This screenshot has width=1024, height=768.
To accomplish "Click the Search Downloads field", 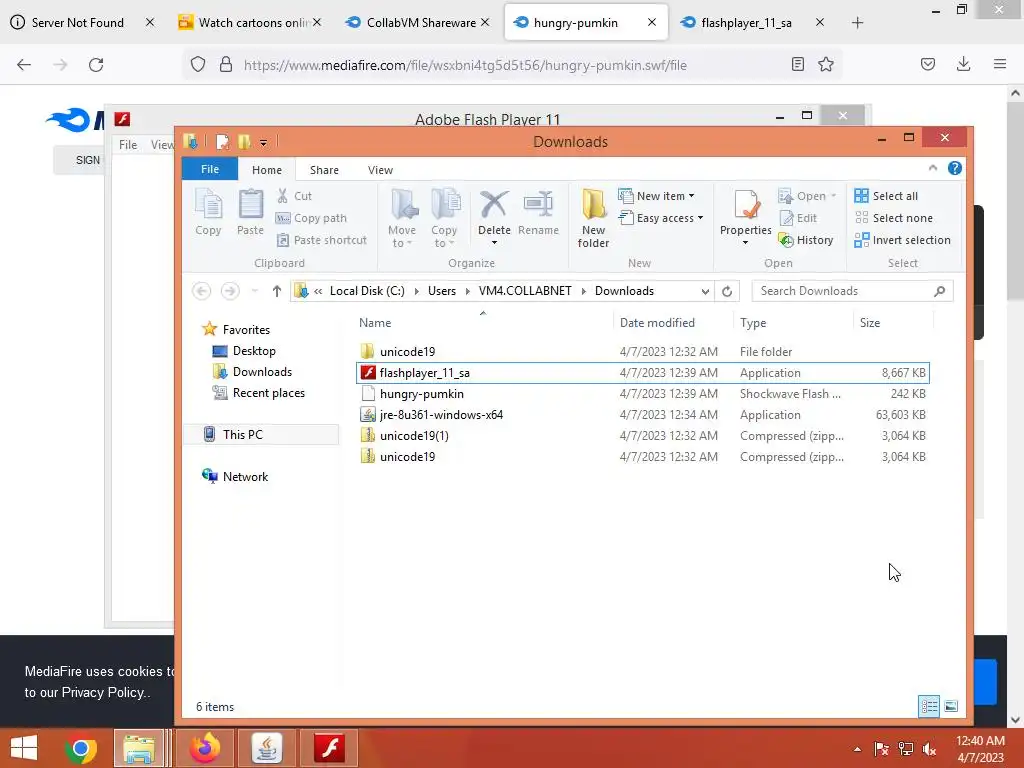I will 852,291.
